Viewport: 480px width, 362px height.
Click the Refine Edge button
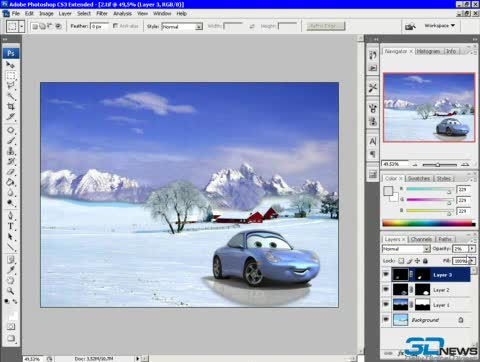click(x=326, y=26)
